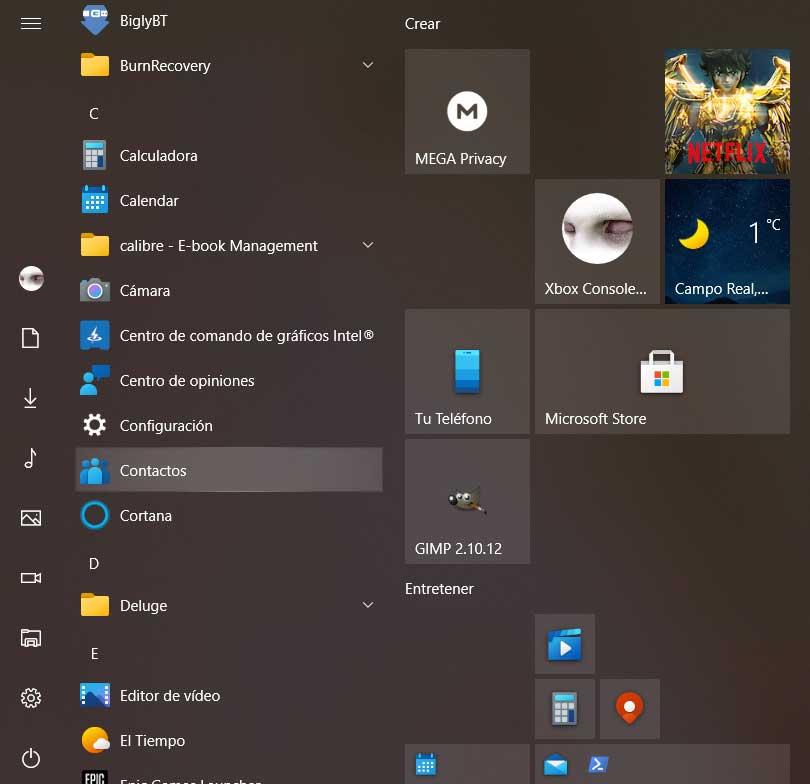Open the Xbox Console tile
This screenshot has width=810, height=784.
(597, 242)
